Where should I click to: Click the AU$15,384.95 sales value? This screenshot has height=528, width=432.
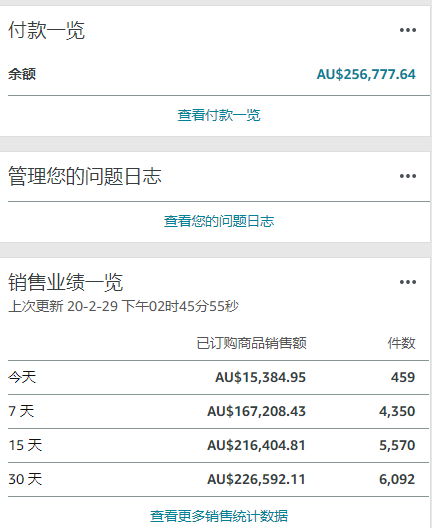pos(260,377)
